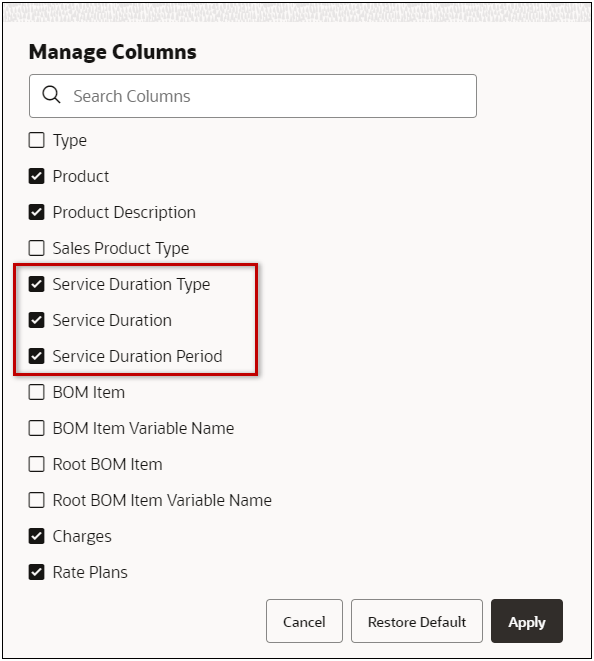Click the Cancel button
Viewport: 594px width, 661px height.
[304, 621]
